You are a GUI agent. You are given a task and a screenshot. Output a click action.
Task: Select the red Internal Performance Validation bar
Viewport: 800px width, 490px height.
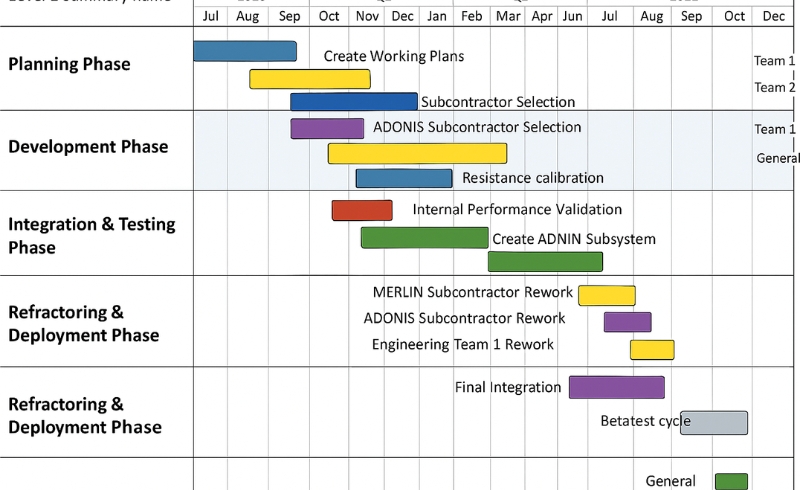tap(362, 210)
